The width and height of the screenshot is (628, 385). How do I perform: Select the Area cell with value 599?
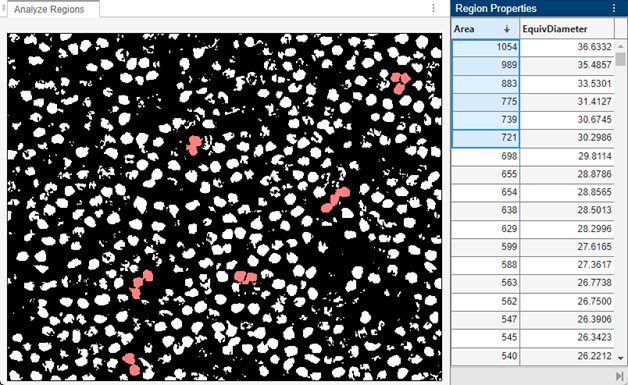[x=485, y=247]
